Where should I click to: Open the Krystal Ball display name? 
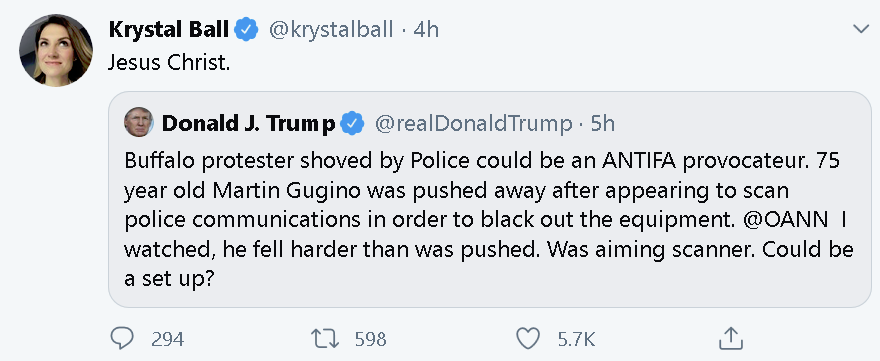(169, 29)
